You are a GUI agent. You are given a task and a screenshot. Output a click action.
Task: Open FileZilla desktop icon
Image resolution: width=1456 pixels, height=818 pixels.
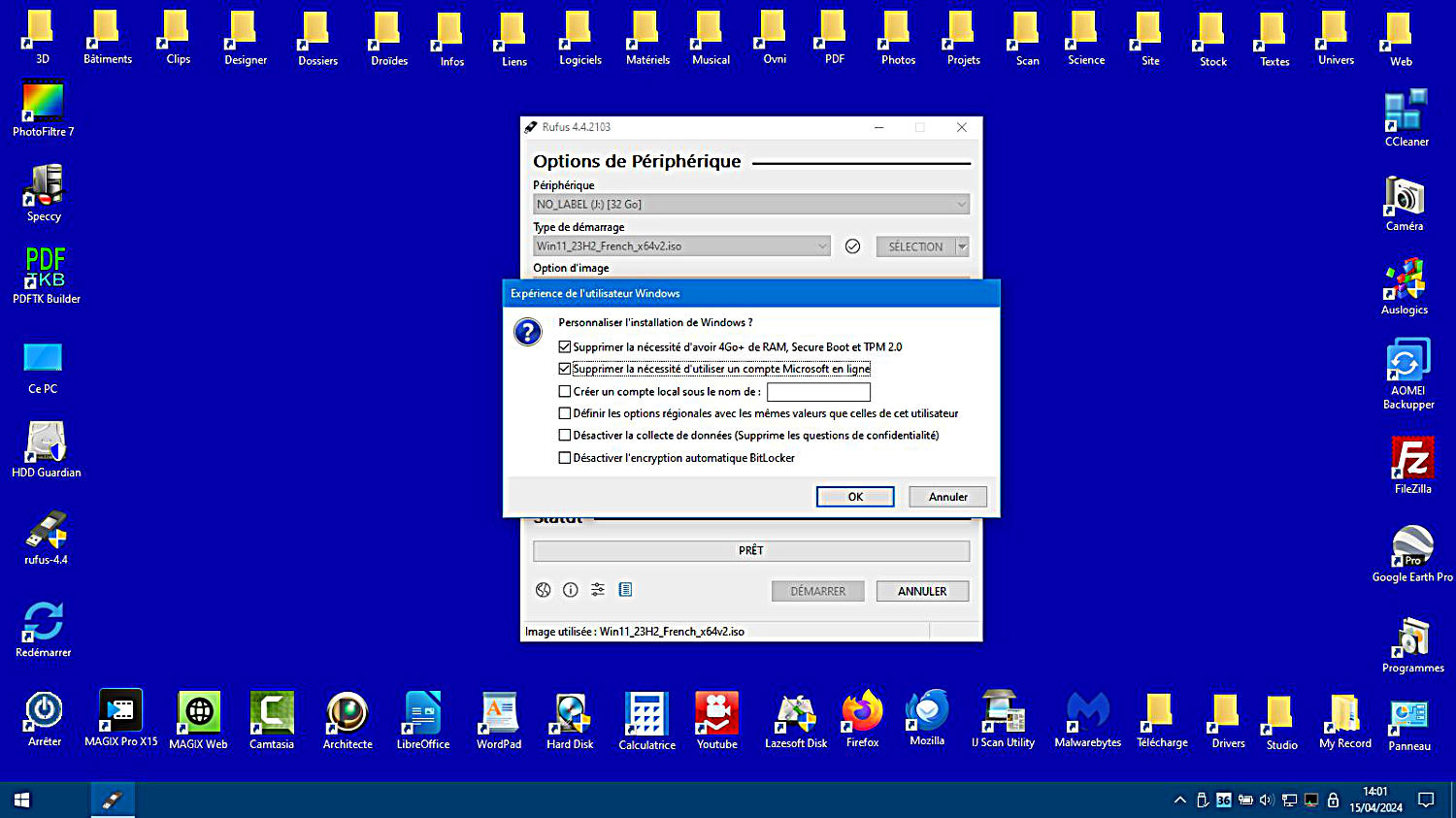(x=1412, y=465)
